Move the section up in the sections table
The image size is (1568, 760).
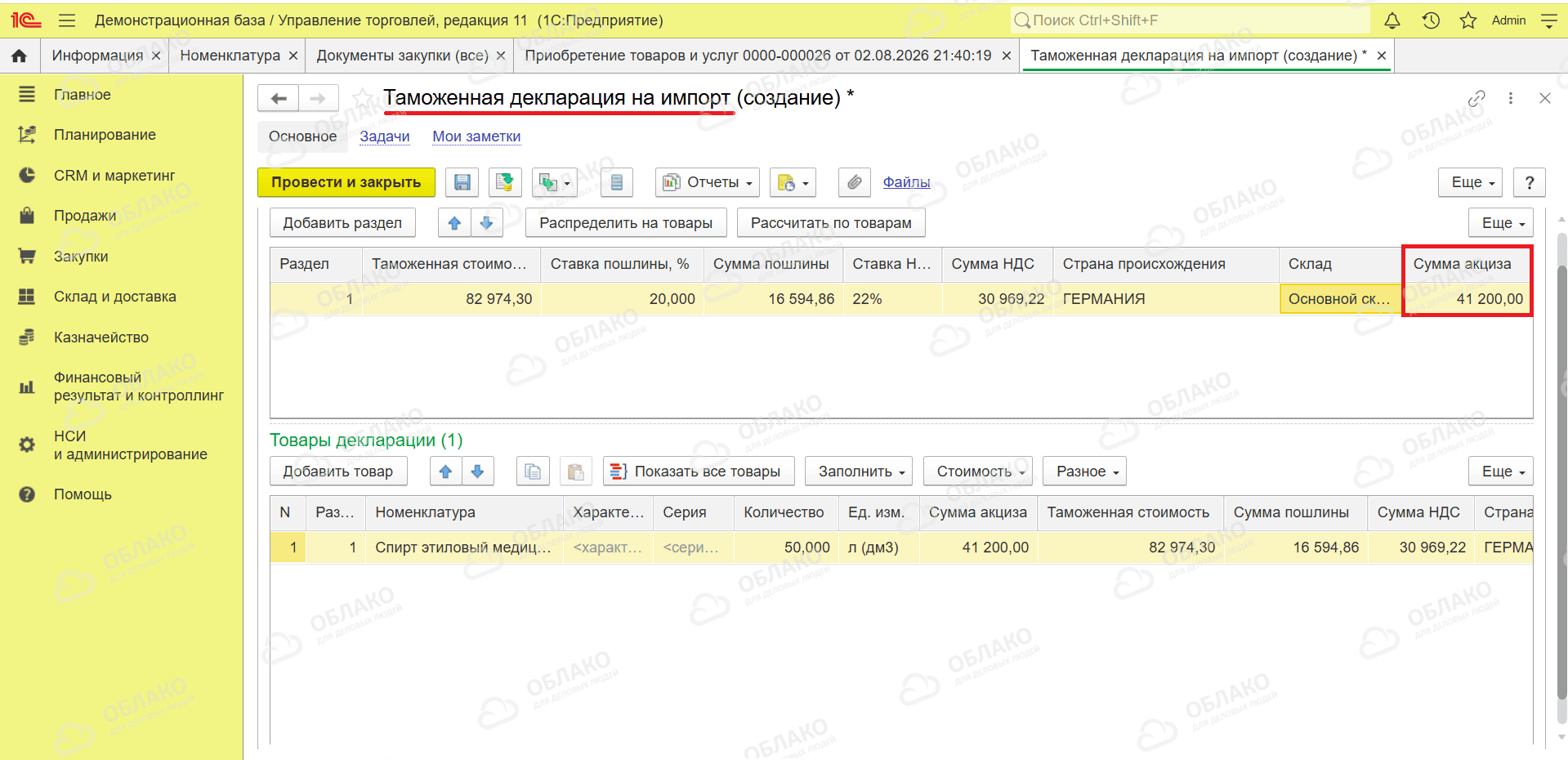pos(455,223)
